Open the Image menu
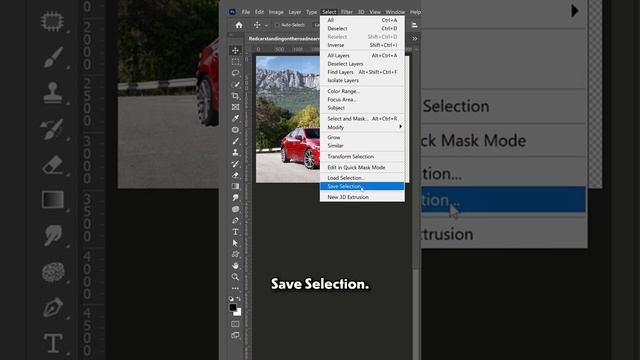This screenshot has width=640, height=360. click(x=276, y=12)
